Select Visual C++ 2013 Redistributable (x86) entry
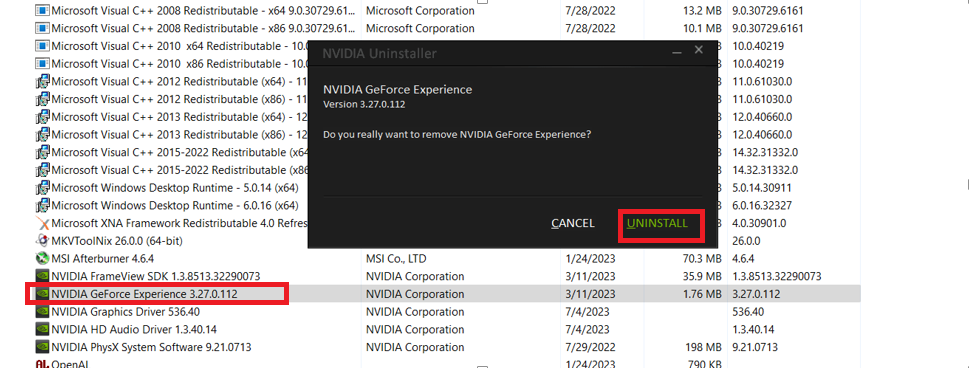 click(179, 134)
